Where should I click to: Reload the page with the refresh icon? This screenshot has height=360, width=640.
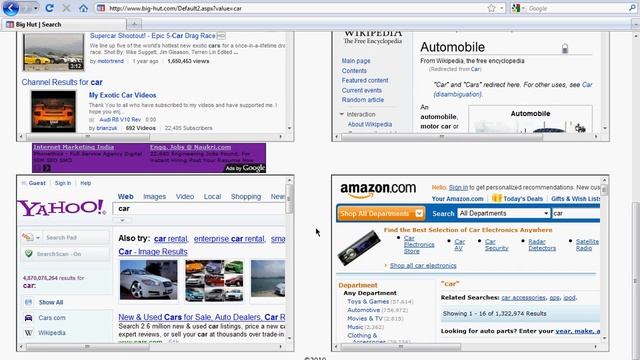(49, 8)
